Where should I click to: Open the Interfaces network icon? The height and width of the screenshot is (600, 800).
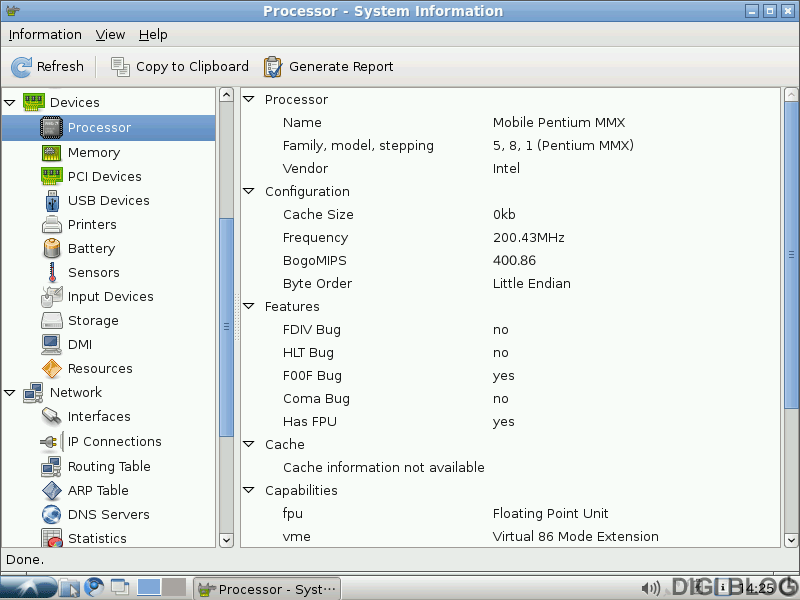(52, 416)
